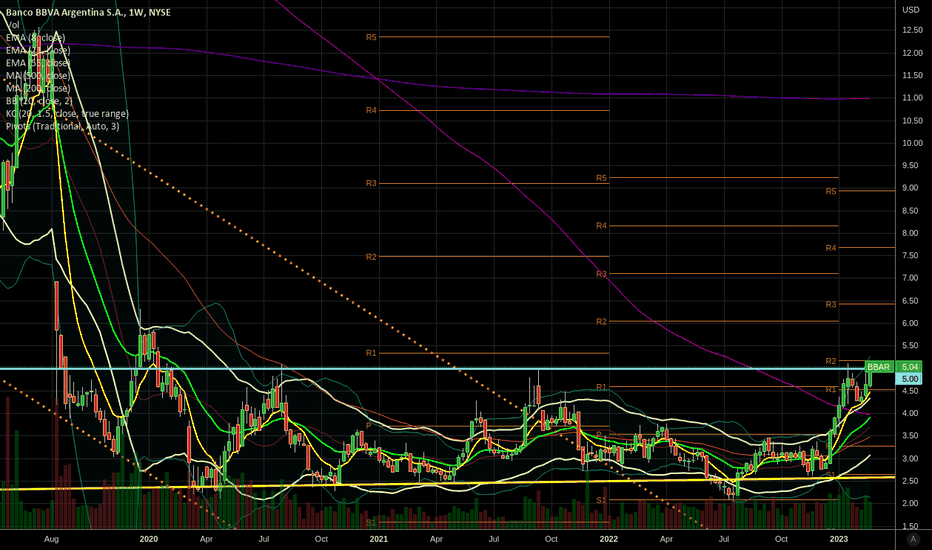932x550 pixels.
Task: Select the 'KC (20, 1.5, close, true range)' legend
Action: [67, 114]
